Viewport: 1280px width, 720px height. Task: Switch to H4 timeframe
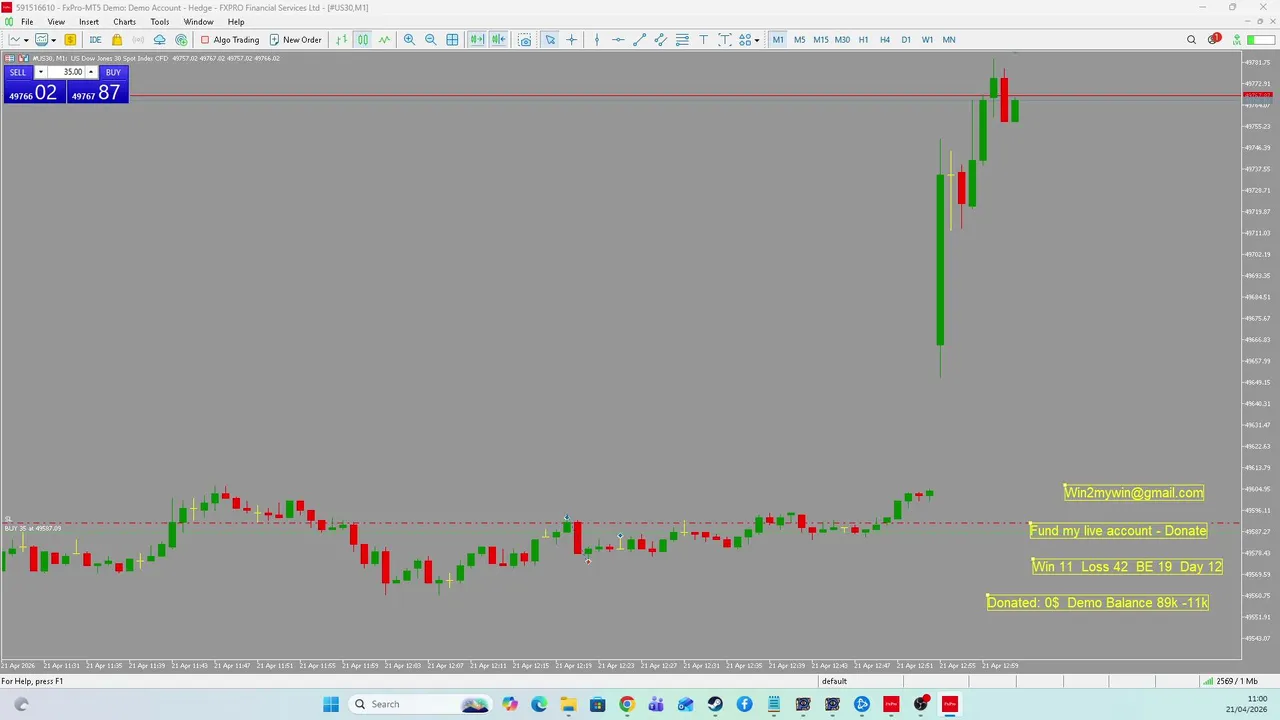coord(885,40)
